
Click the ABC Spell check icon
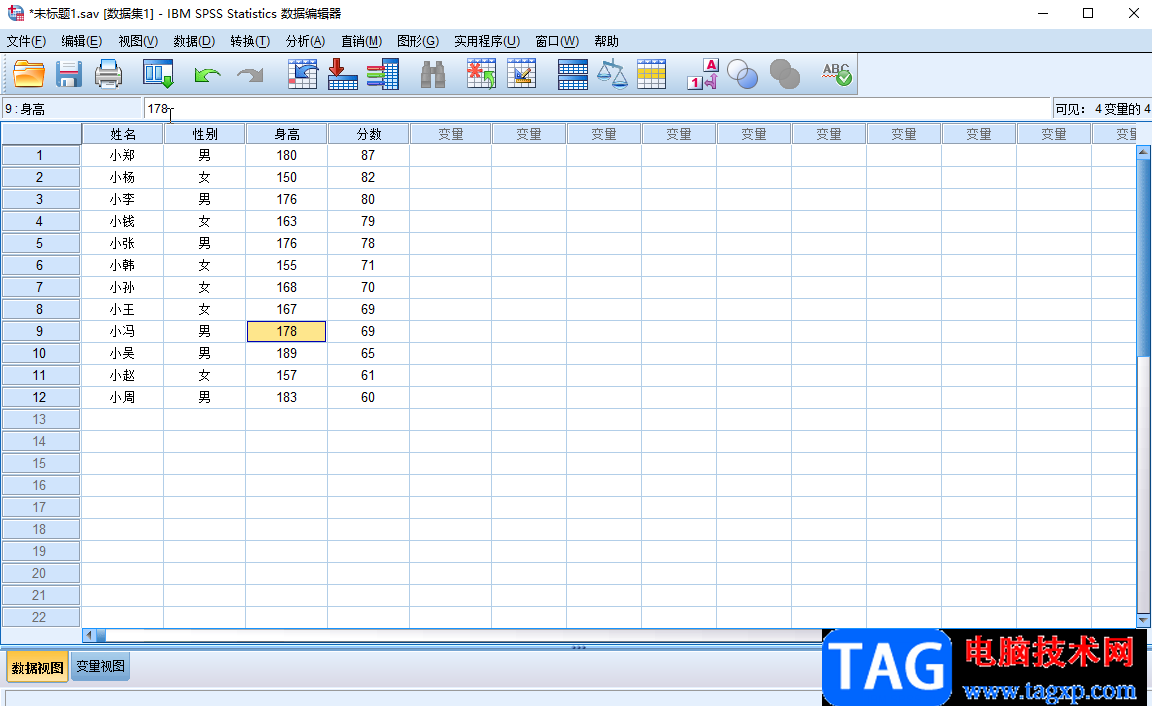point(837,74)
